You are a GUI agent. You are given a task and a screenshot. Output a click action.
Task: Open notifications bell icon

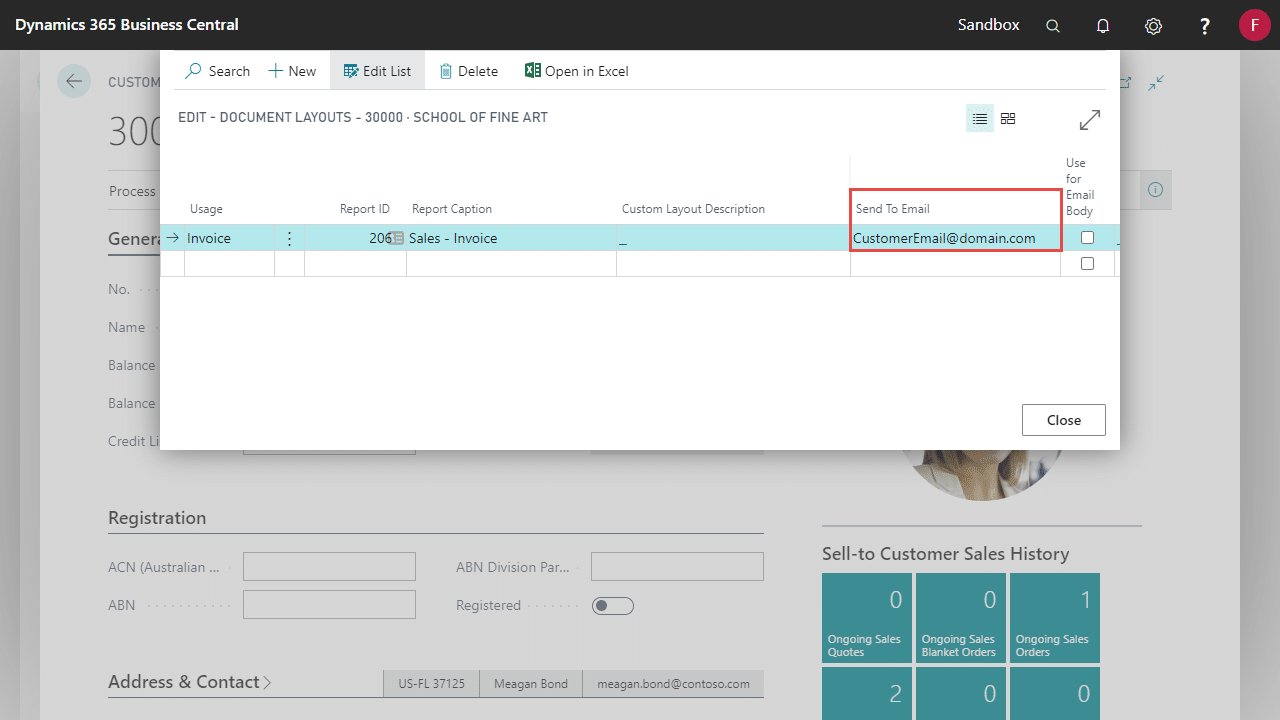[1103, 26]
